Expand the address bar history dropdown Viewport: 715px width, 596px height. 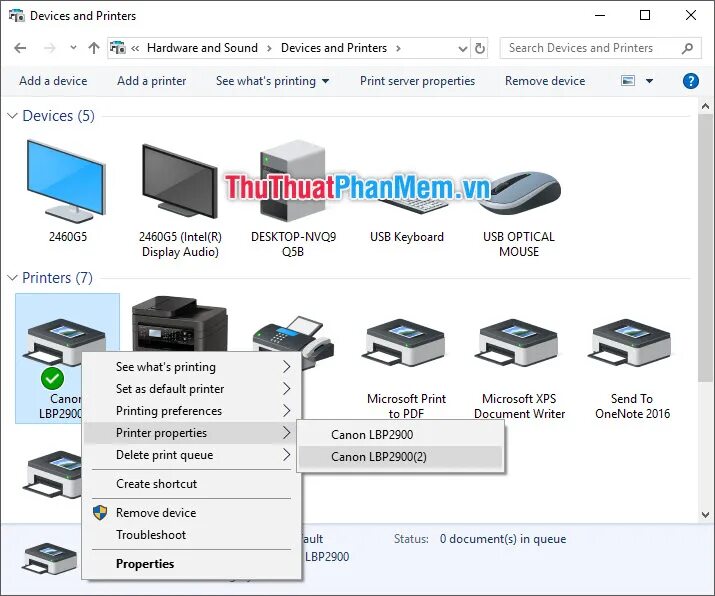point(463,48)
